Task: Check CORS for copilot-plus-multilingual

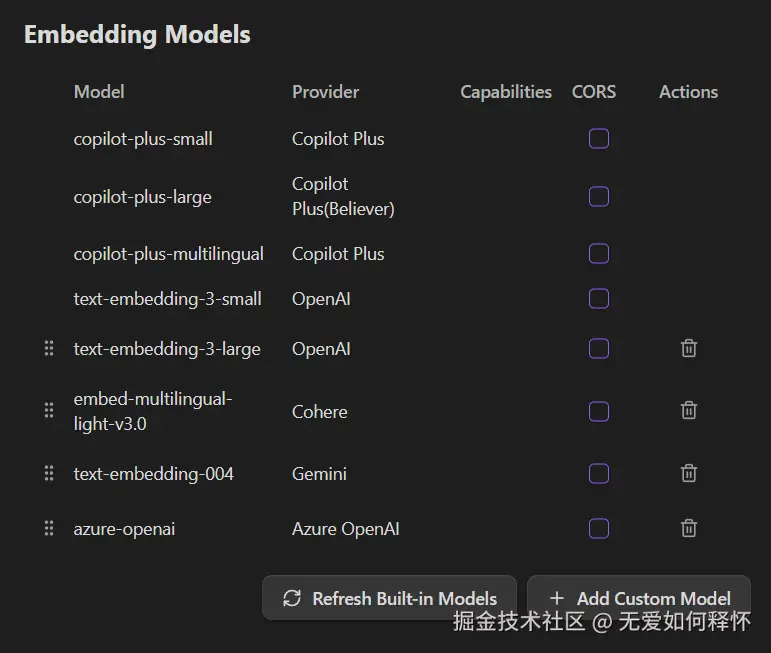Action: 599,253
